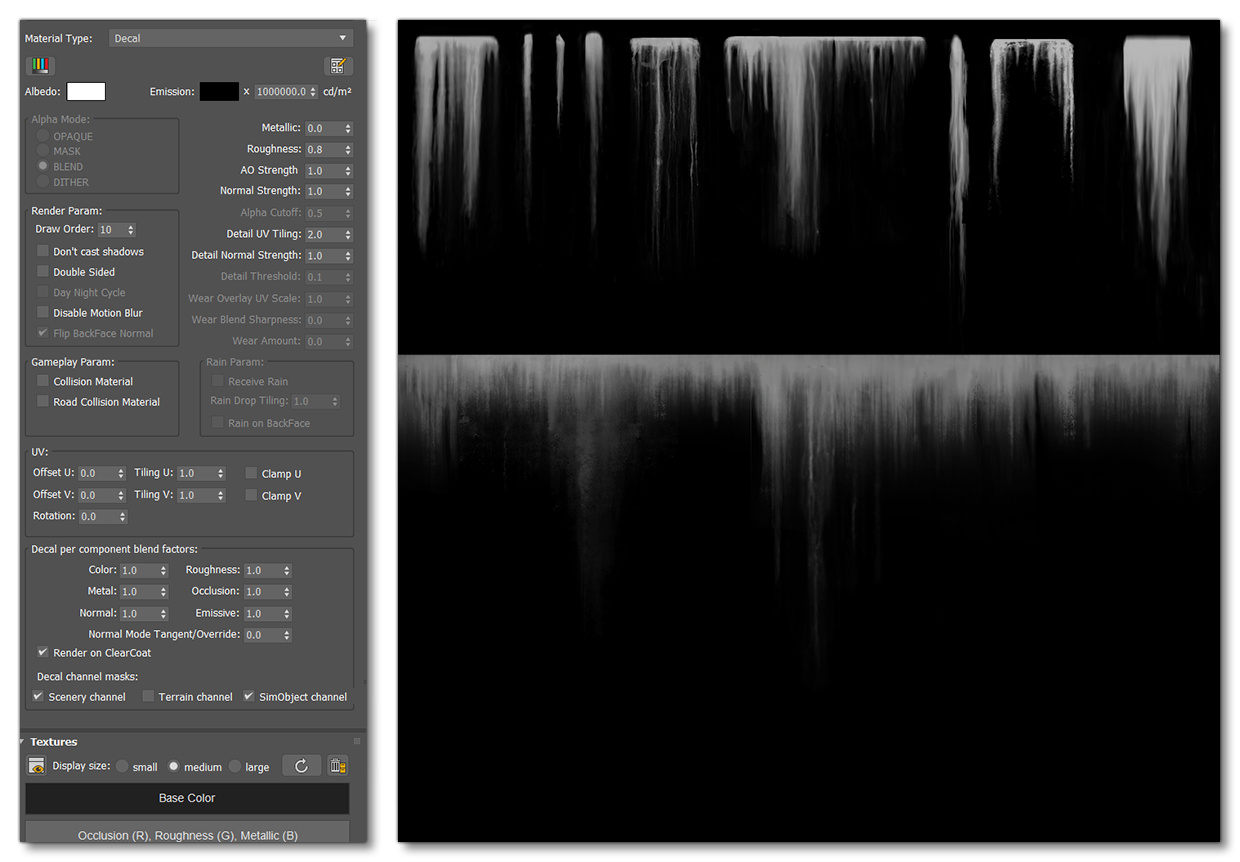The width and height of the screenshot is (1240, 862).
Task: Click the small panel options square beside Textures header
Action: click(356, 741)
